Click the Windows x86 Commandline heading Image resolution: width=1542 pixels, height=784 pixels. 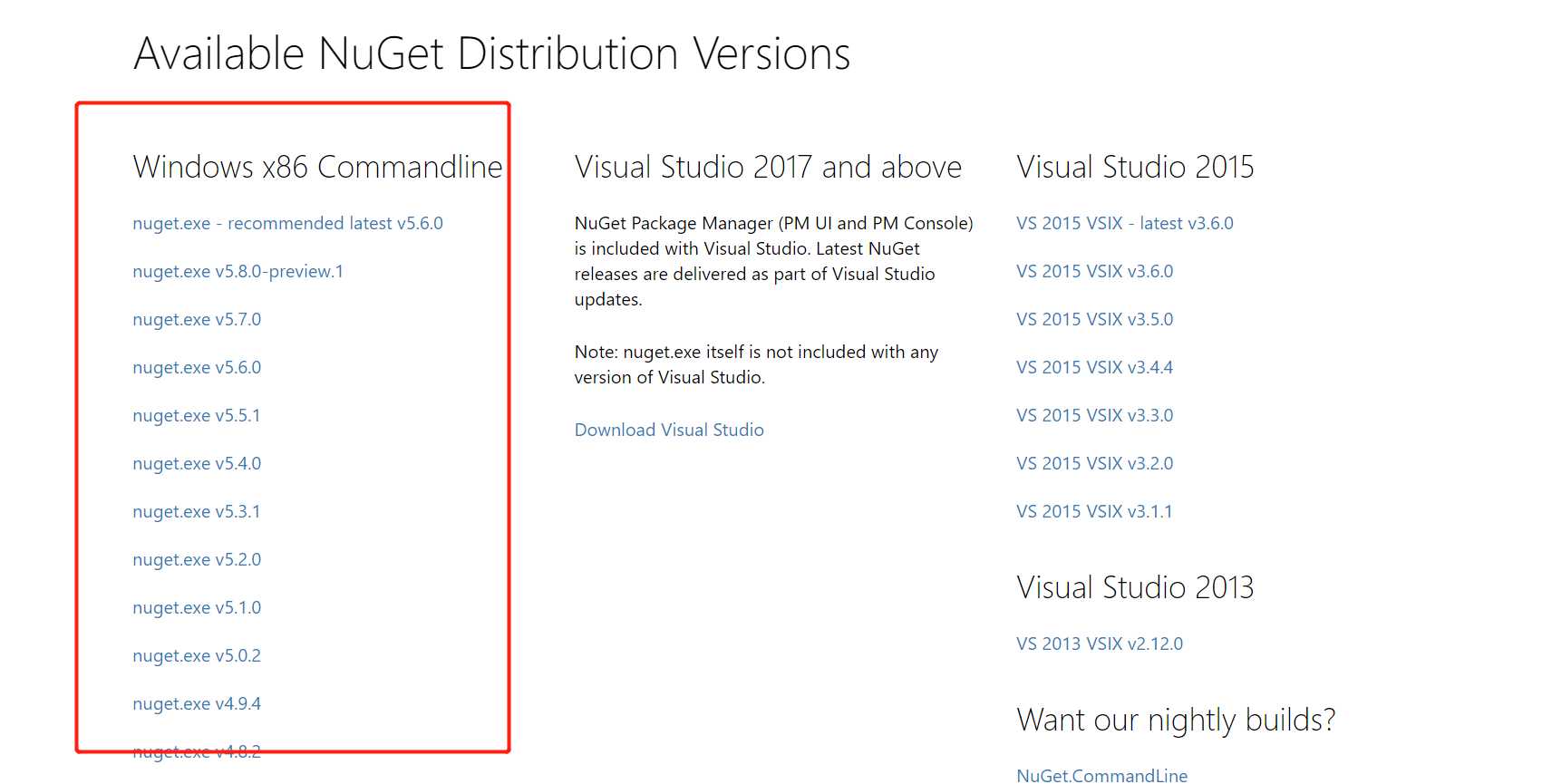coord(317,167)
